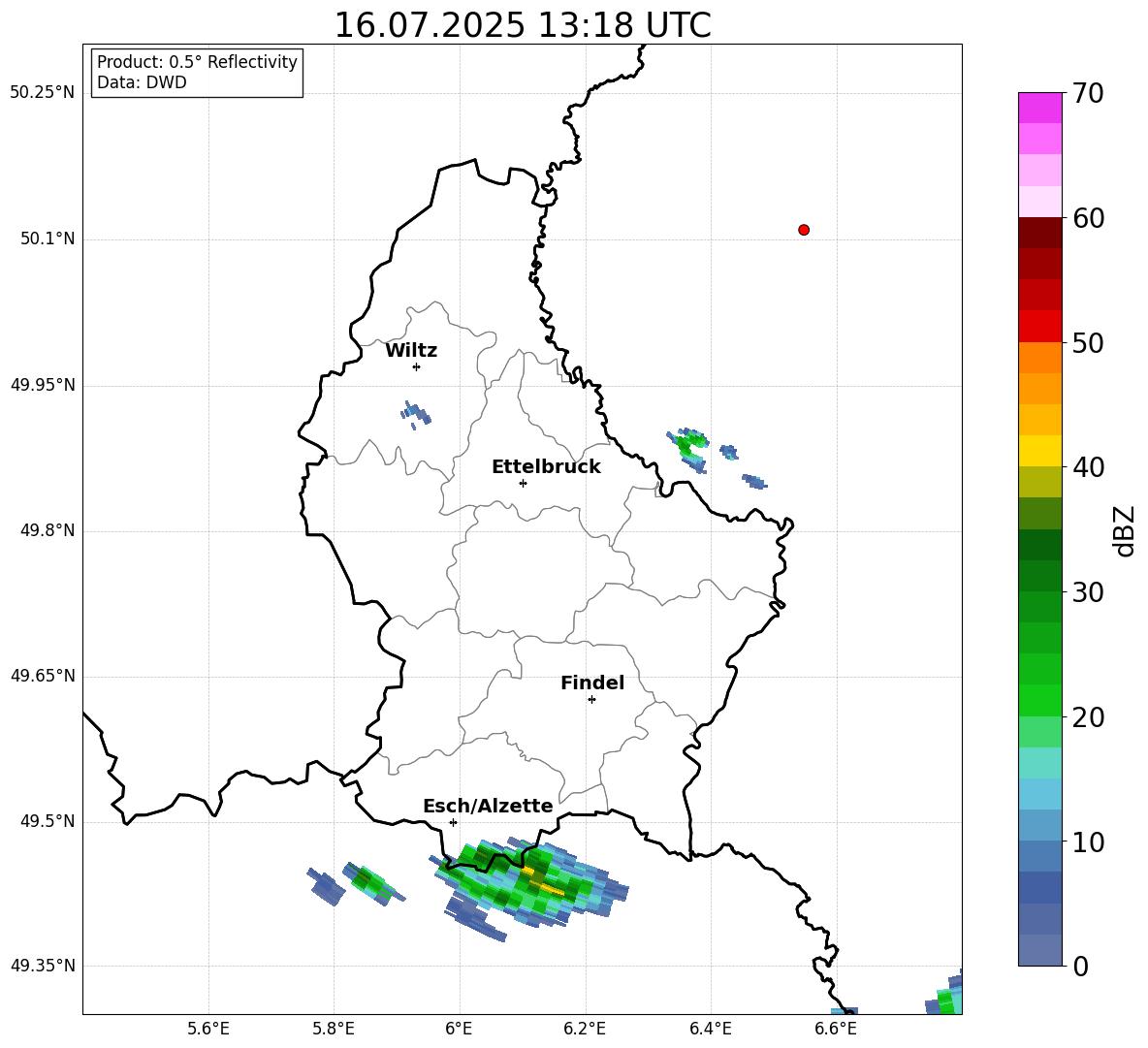Click the bright red colorbar segment above 50

click(1039, 326)
